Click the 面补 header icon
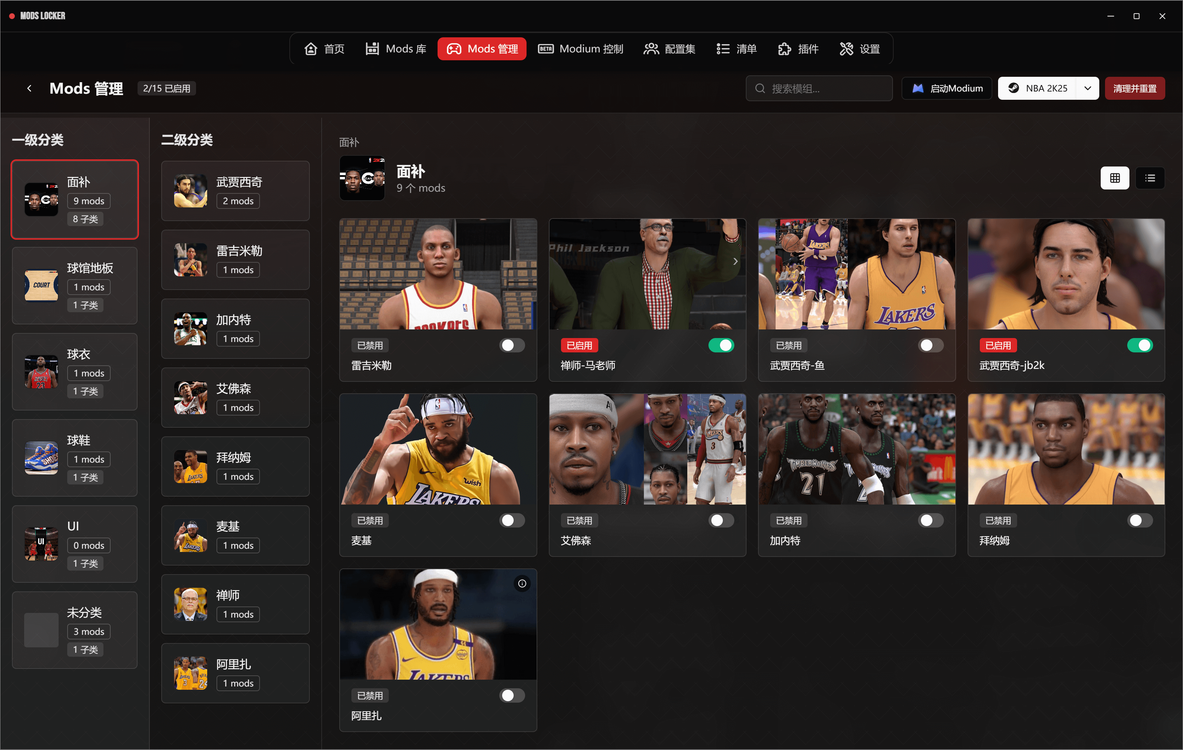The width and height of the screenshot is (1183, 750). [361, 178]
